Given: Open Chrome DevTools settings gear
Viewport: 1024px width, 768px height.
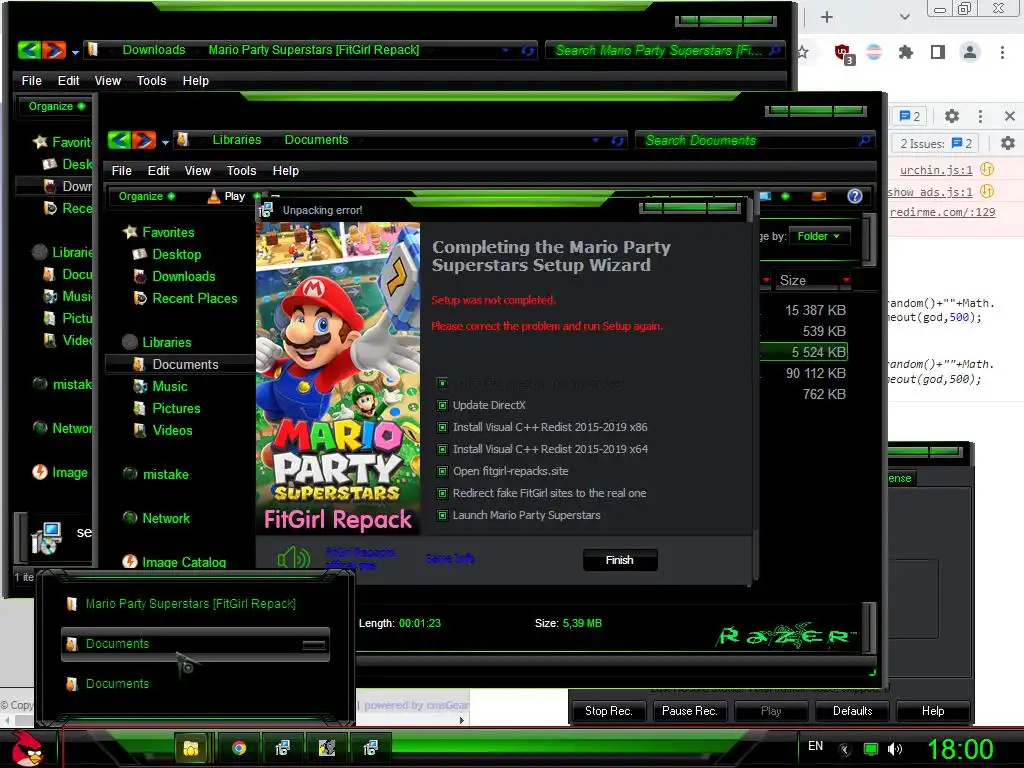Looking at the screenshot, I should point(952,116).
